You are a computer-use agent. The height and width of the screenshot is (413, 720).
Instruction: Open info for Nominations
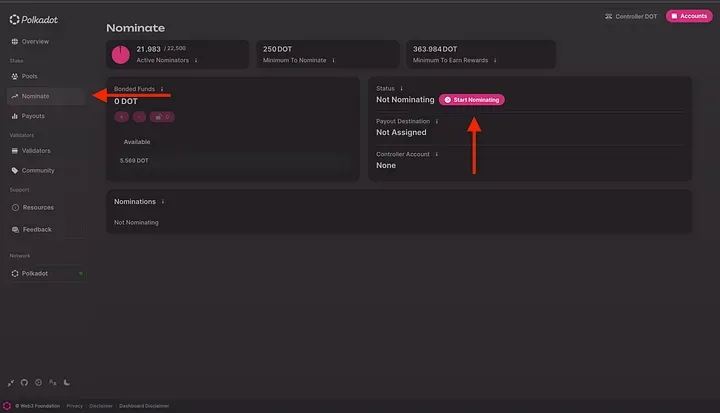tap(163, 202)
